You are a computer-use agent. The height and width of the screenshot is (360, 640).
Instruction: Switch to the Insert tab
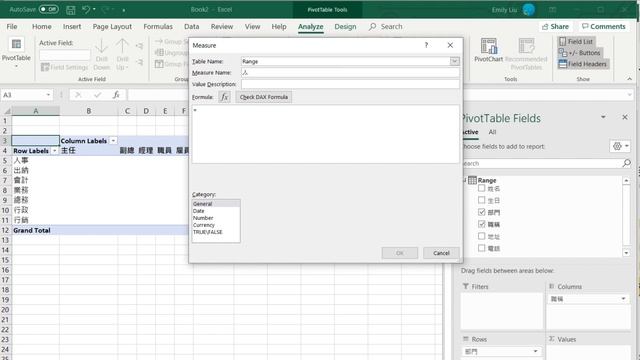click(72, 27)
